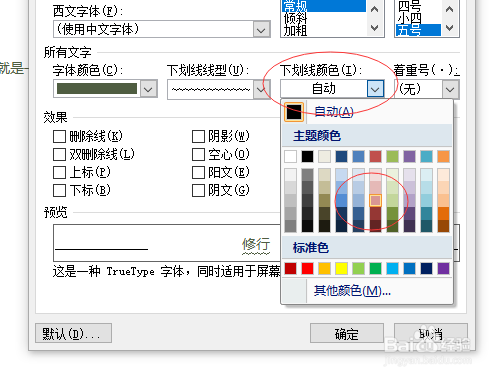Click the font size list scroll down arrow
This screenshot has width=501, height=378.
coord(449,28)
